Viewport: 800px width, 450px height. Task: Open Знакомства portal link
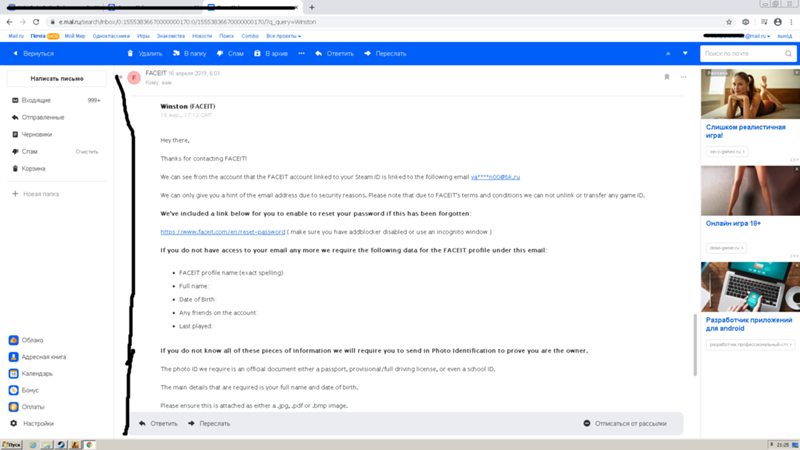[x=170, y=36]
